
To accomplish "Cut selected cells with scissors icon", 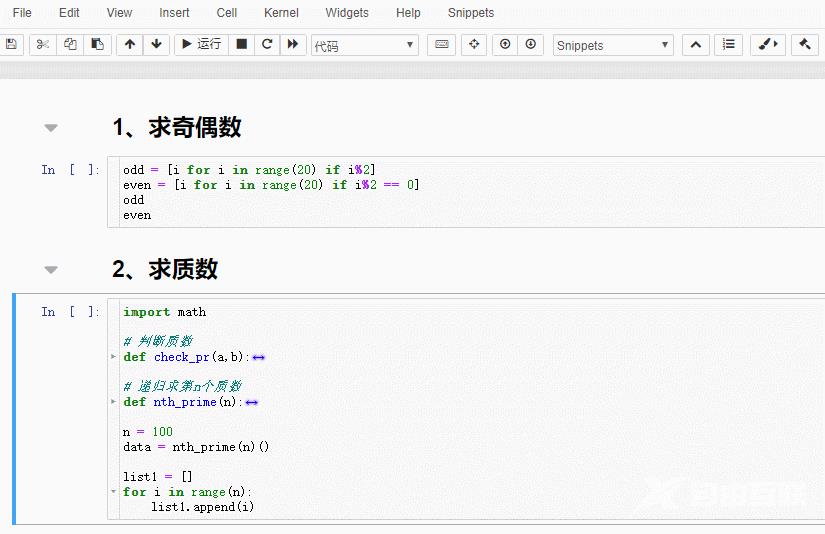I will 43,44.
